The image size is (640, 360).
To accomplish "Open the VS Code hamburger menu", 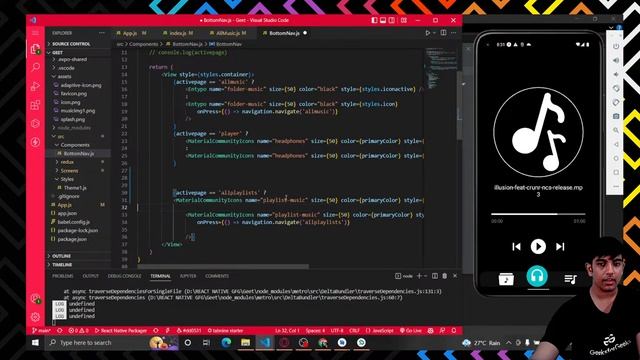I will pos(36,33).
